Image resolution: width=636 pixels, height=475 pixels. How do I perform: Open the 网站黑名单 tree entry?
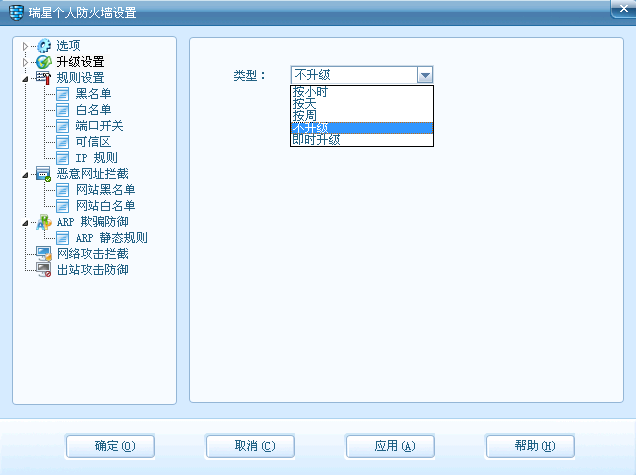coord(105,190)
